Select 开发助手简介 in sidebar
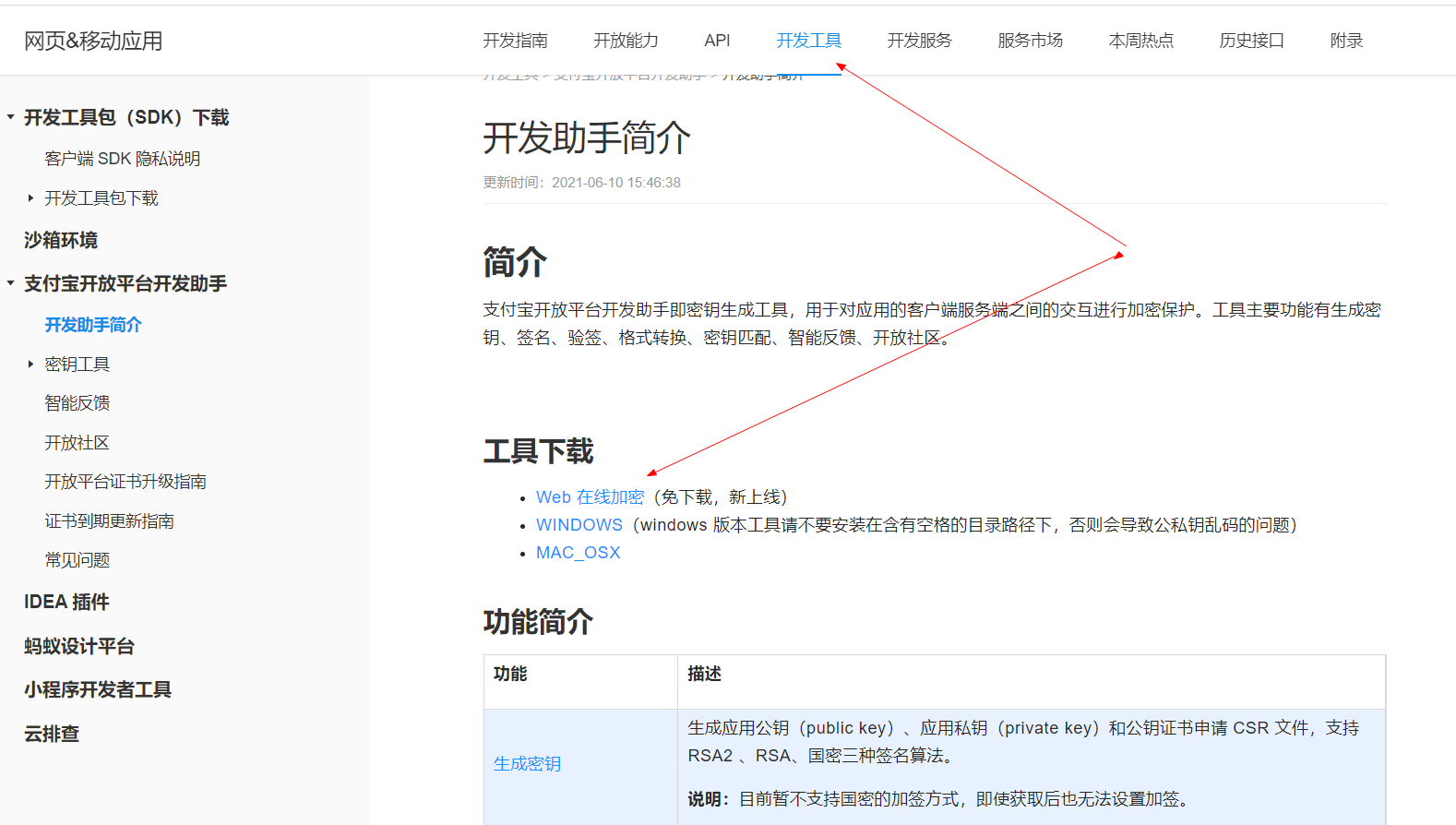The width and height of the screenshot is (1456, 825). coord(93,325)
